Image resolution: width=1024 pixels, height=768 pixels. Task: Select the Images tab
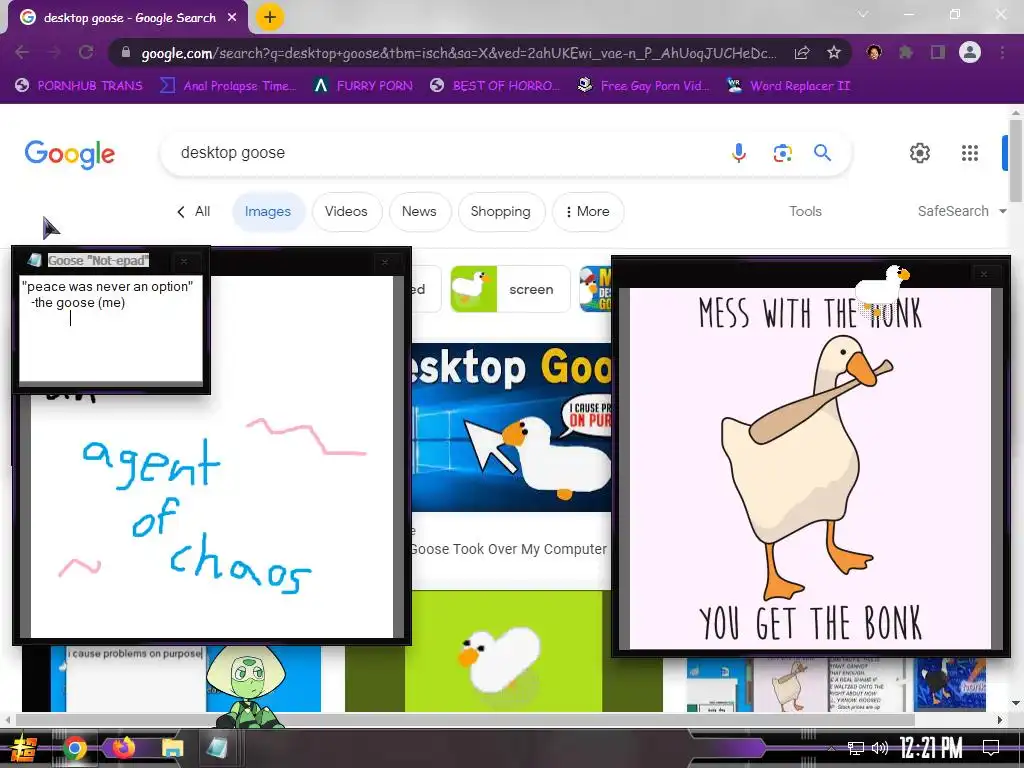click(x=268, y=212)
